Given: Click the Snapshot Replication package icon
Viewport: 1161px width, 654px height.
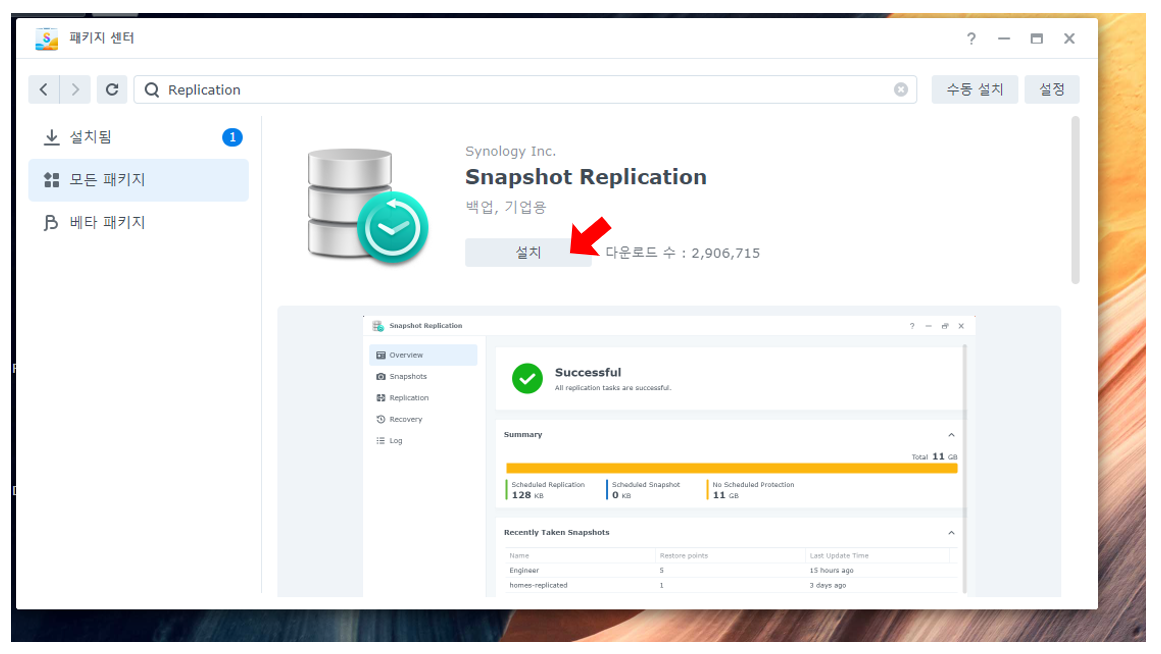Looking at the screenshot, I should point(367,206).
